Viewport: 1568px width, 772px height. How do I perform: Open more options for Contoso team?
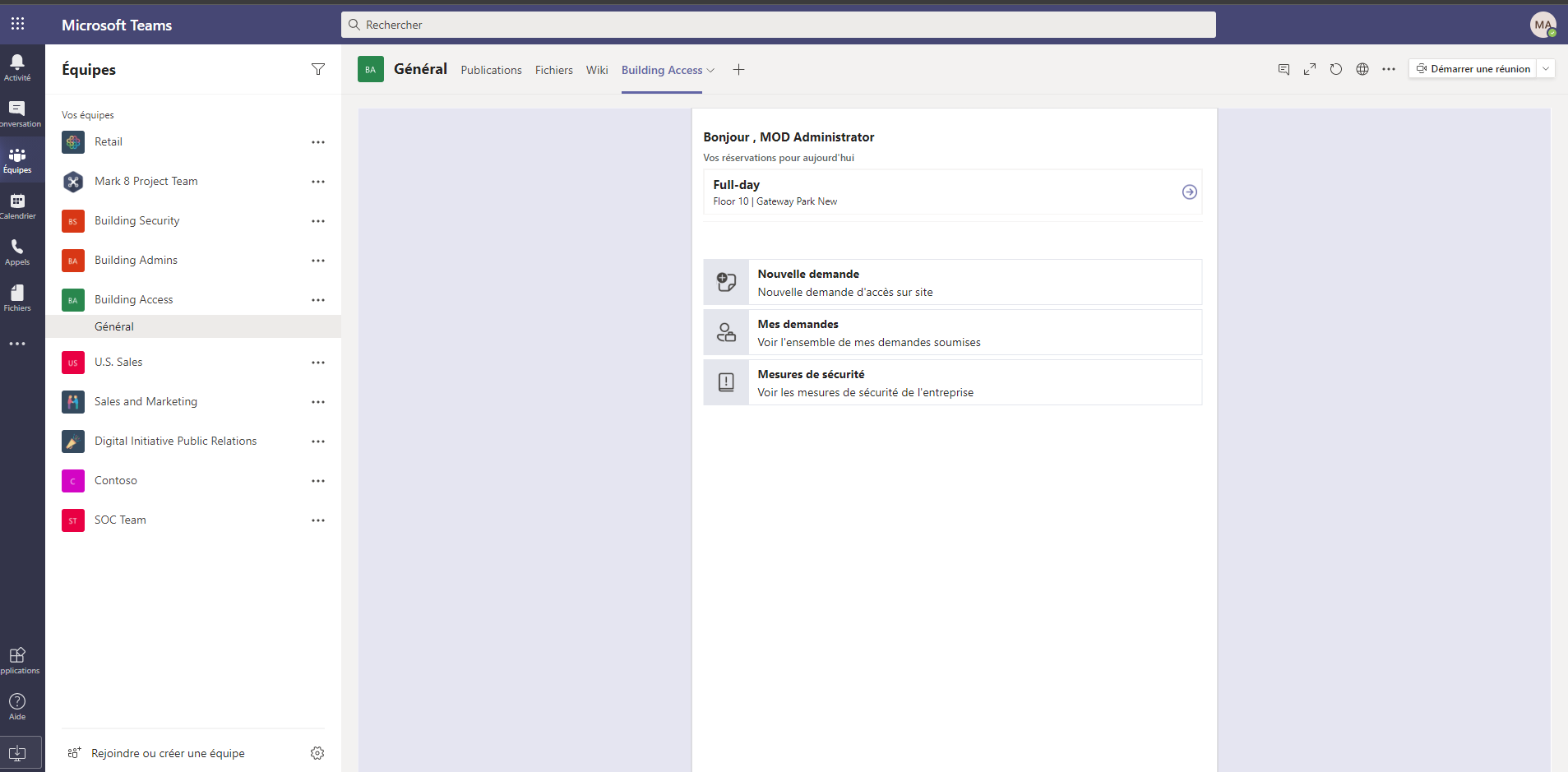pyautogui.click(x=318, y=481)
